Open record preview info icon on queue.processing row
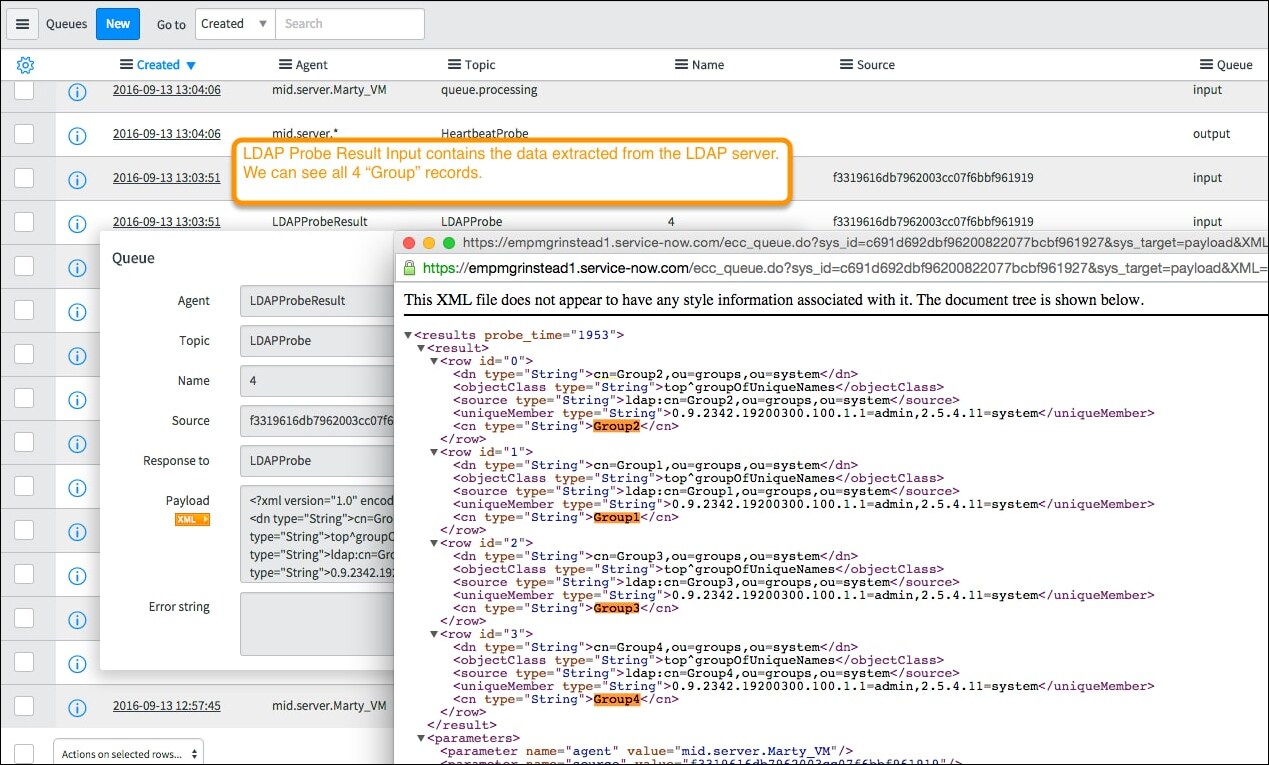Screen dimensions: 1269x765 [78, 90]
